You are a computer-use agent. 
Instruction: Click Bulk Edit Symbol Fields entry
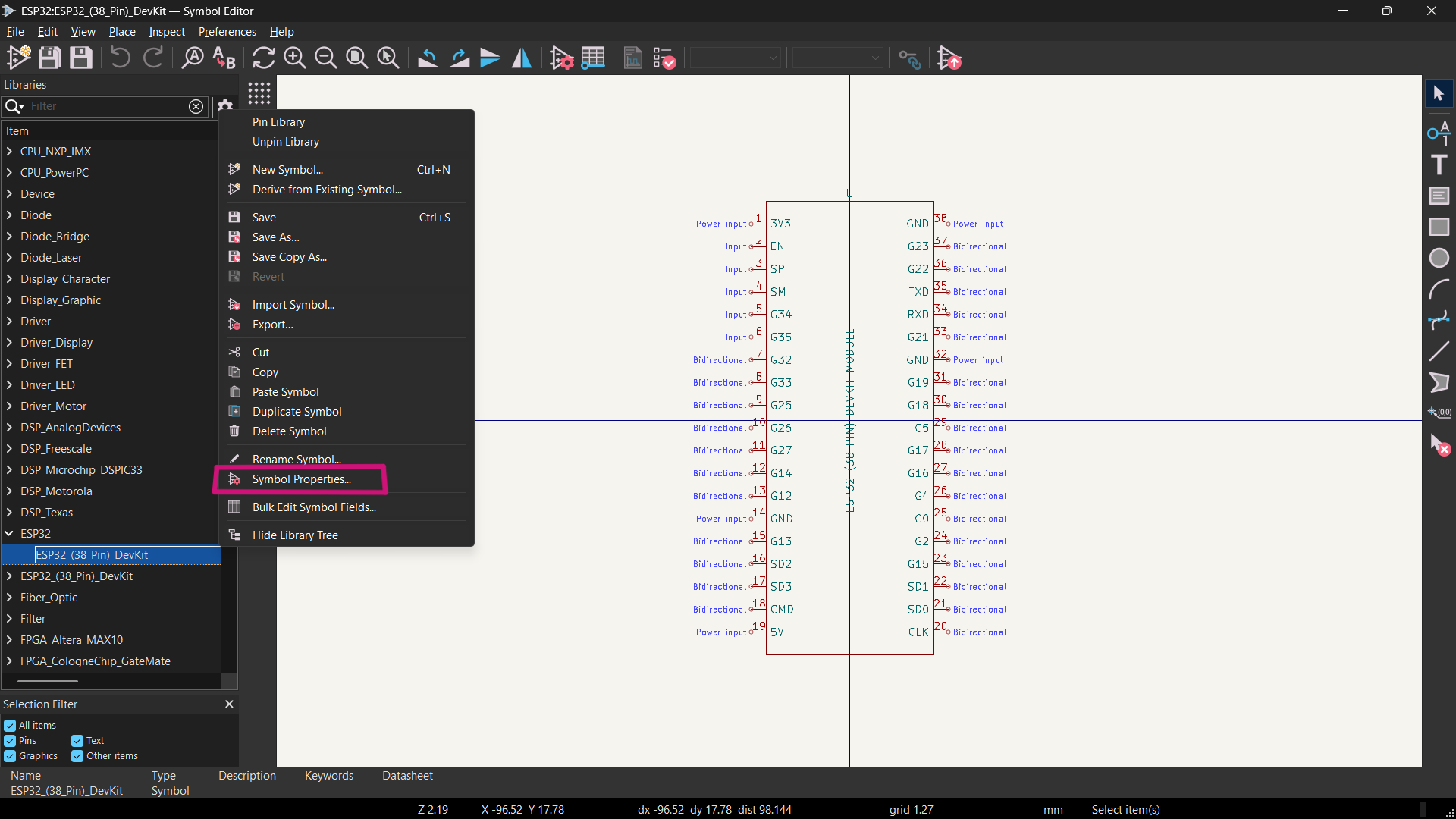(347, 507)
